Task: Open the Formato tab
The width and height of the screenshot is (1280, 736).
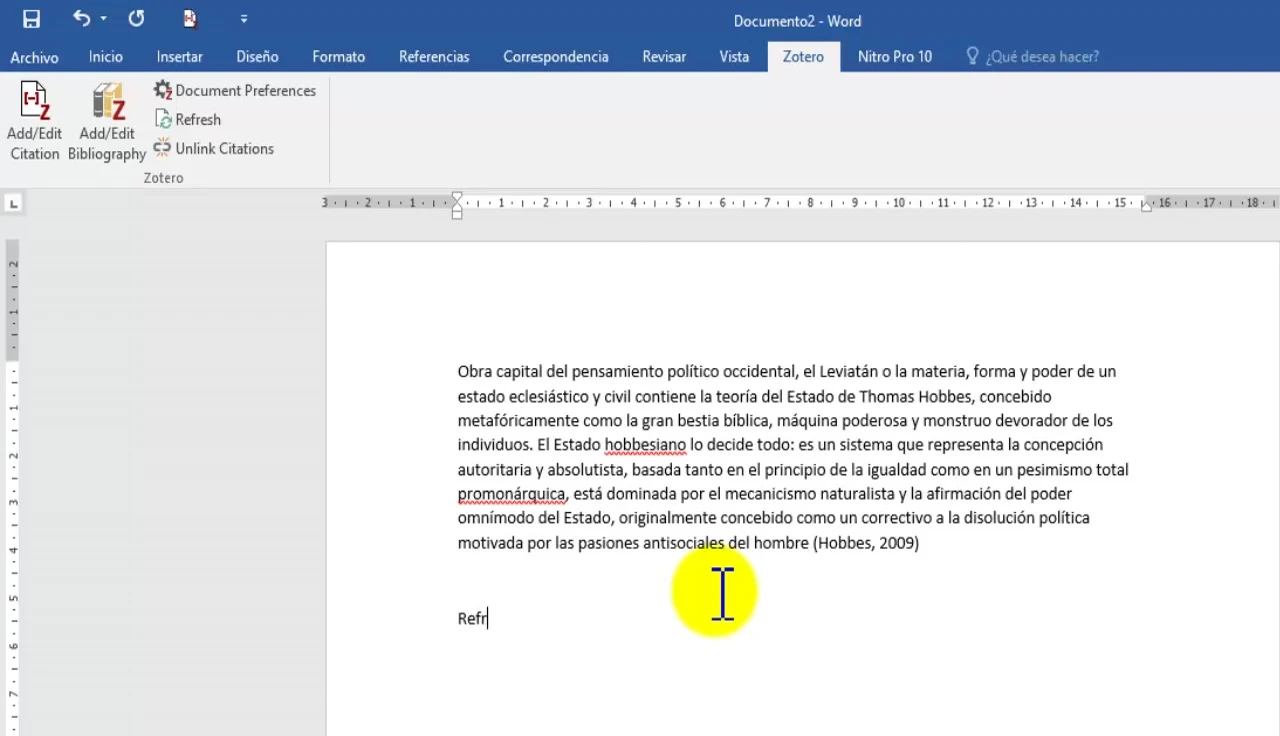Action: tap(338, 57)
